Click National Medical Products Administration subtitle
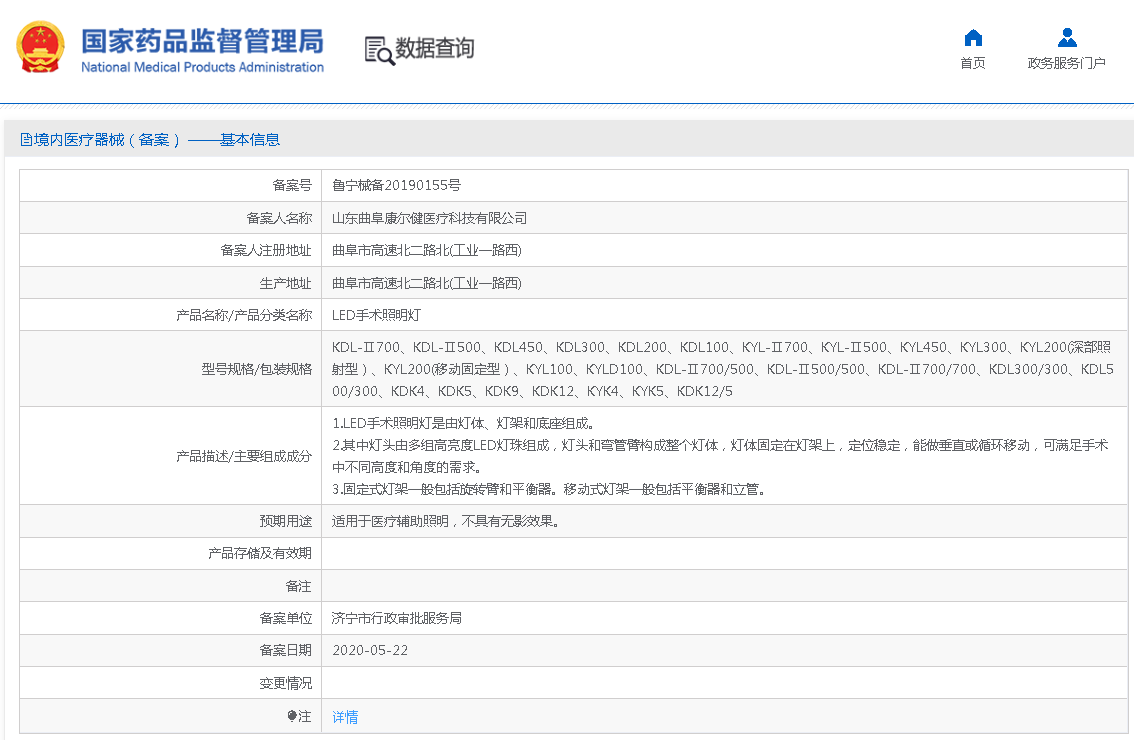This screenshot has width=1134, height=740. point(202,67)
